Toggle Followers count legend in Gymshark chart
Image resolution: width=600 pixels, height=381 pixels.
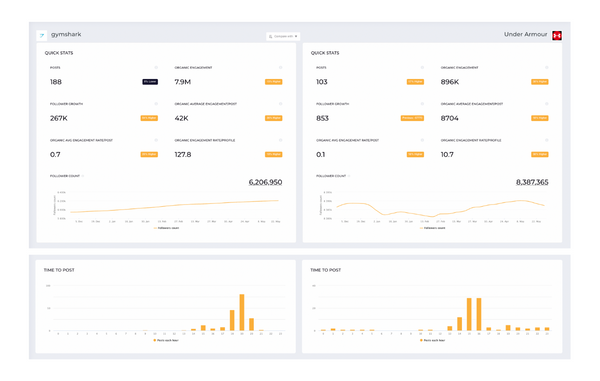166,228
